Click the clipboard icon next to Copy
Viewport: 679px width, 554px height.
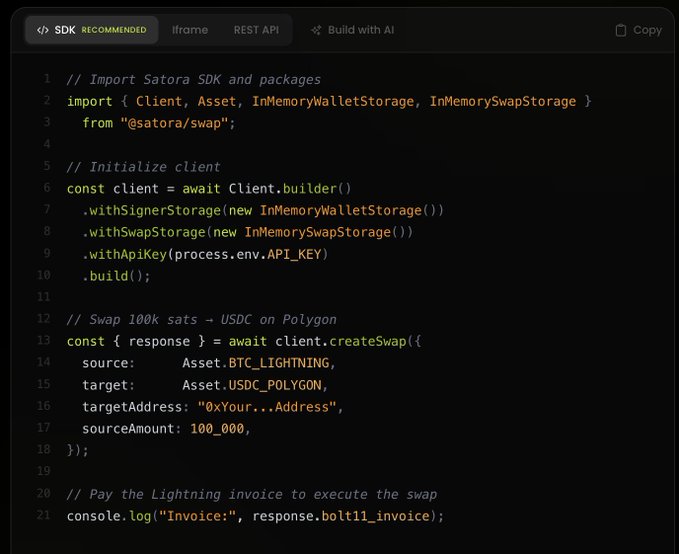pyautogui.click(x=621, y=30)
